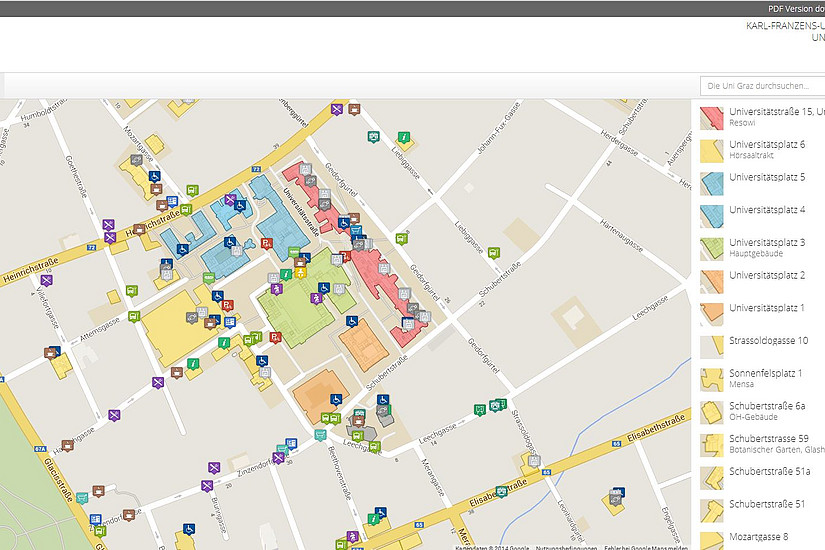Select the blue shopping cart map marker

(356, 231)
